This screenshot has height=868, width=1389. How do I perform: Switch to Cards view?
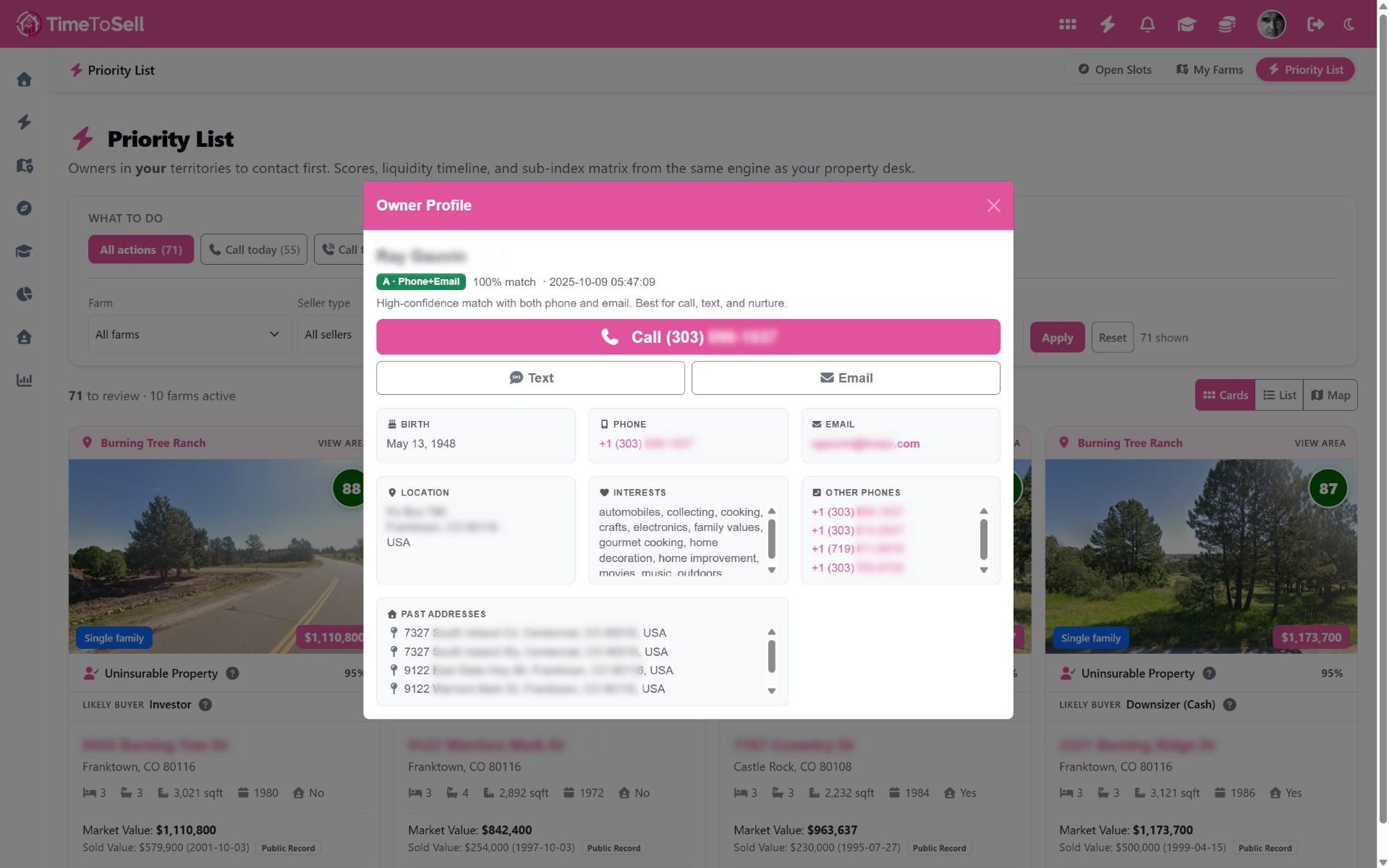coord(1225,395)
